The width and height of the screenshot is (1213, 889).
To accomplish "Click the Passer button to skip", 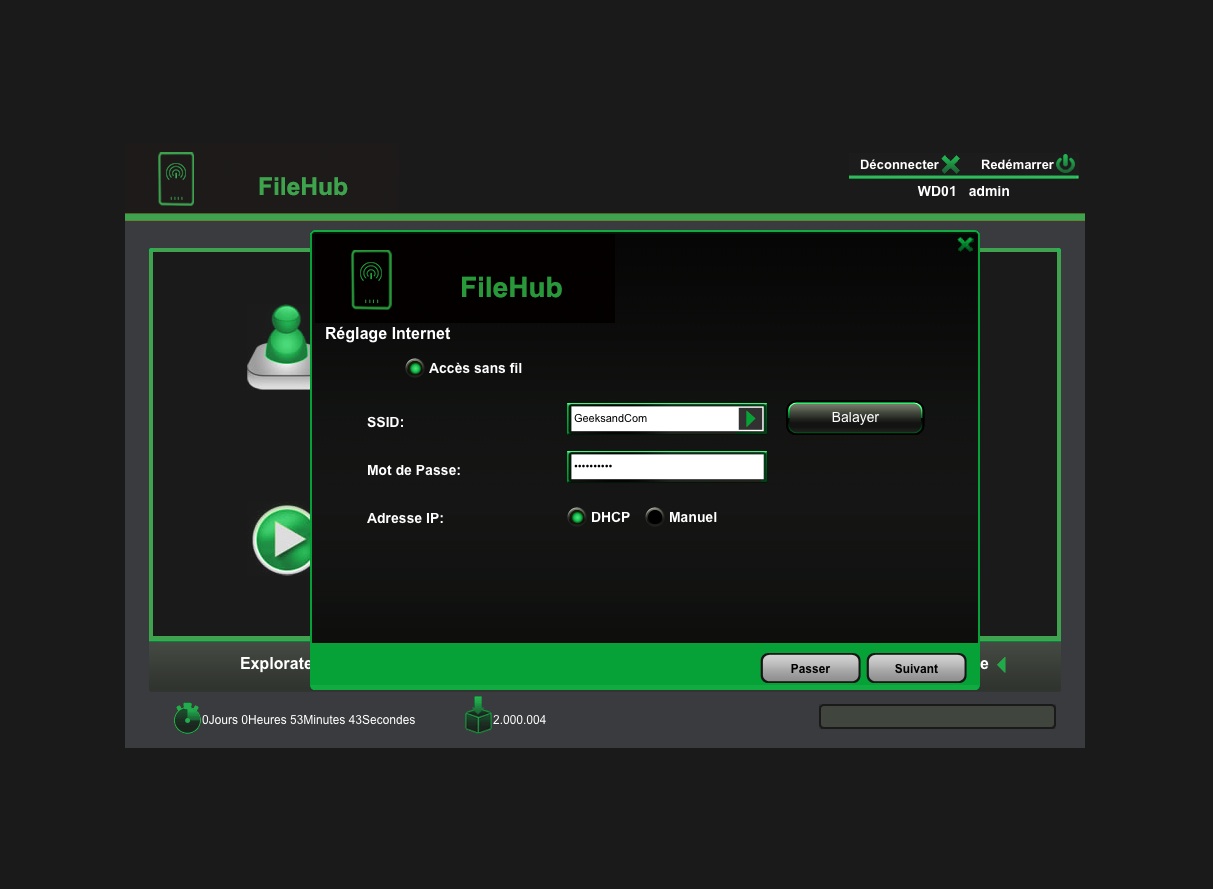I will pyautogui.click(x=810, y=668).
